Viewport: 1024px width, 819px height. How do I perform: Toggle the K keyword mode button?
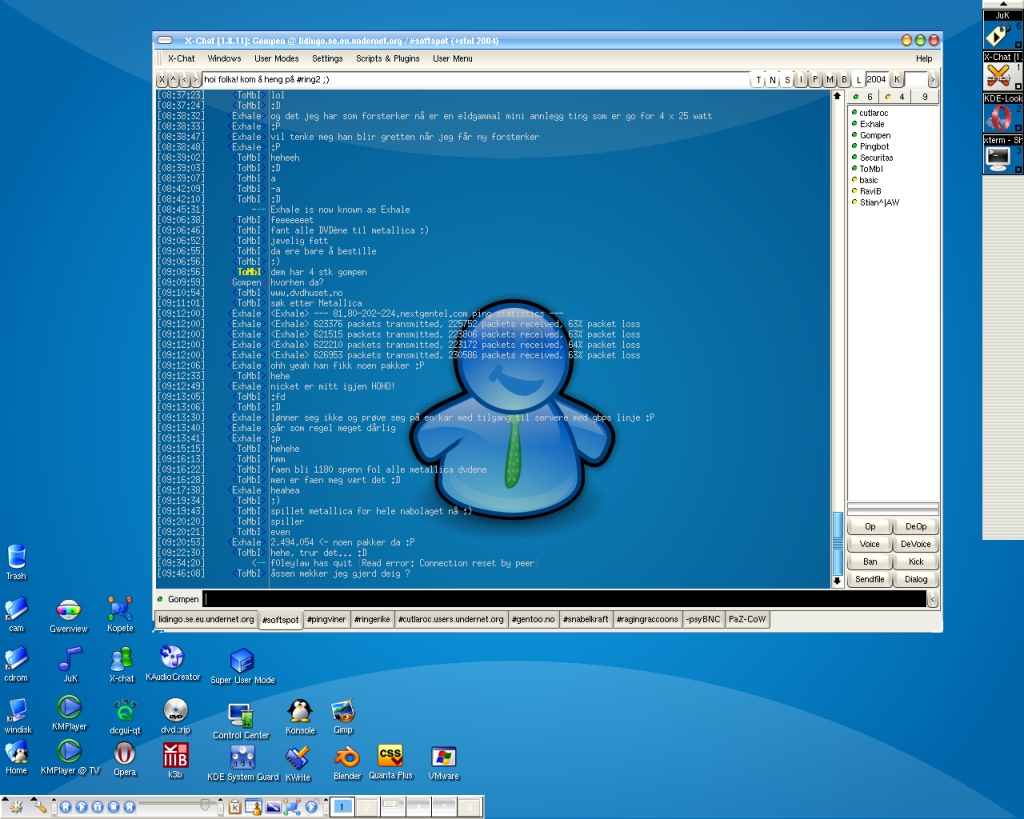(897, 80)
